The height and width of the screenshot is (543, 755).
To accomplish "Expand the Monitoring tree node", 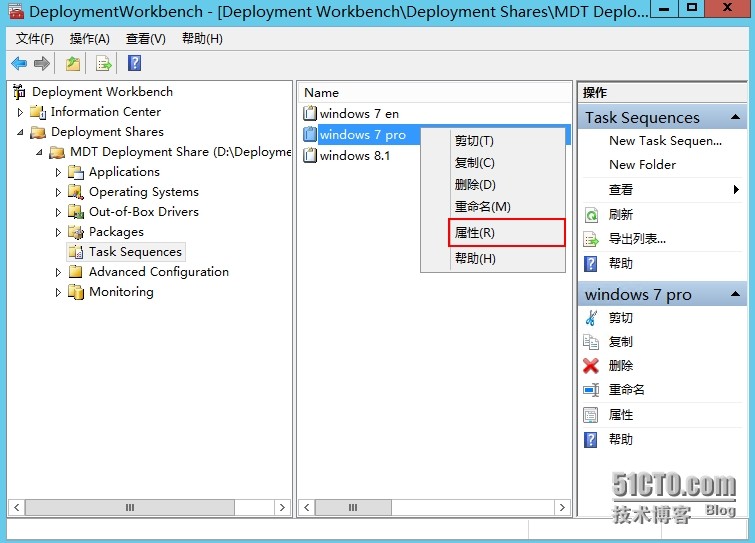I will coord(58,292).
